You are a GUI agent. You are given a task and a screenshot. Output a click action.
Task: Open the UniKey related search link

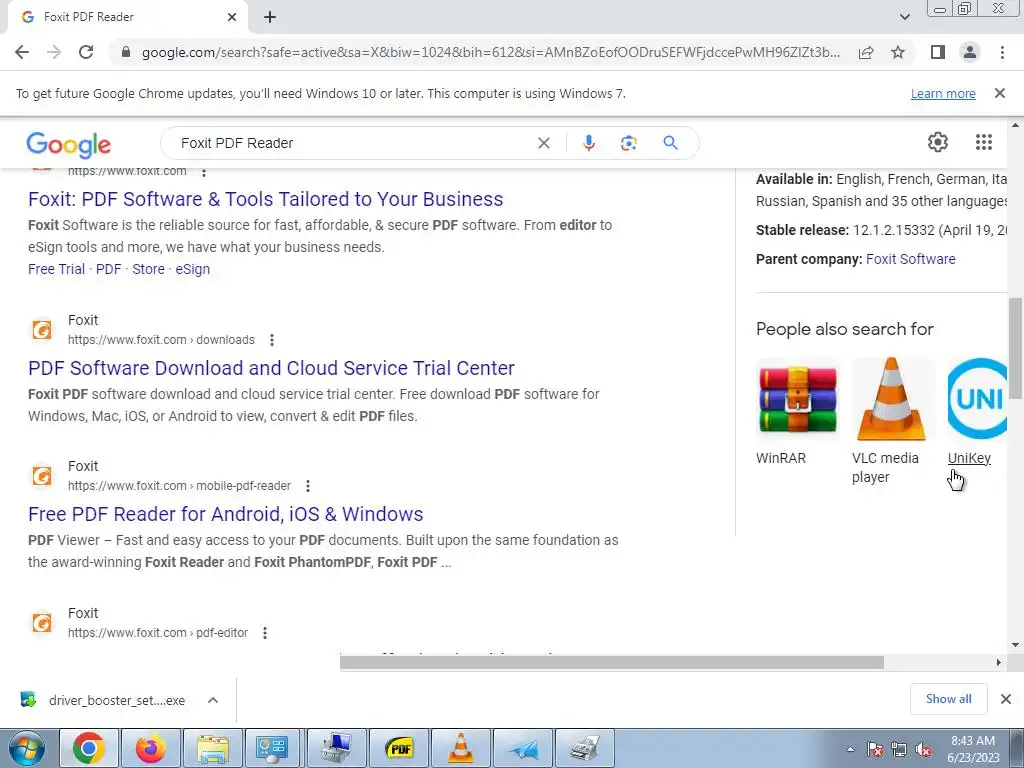coord(969,458)
